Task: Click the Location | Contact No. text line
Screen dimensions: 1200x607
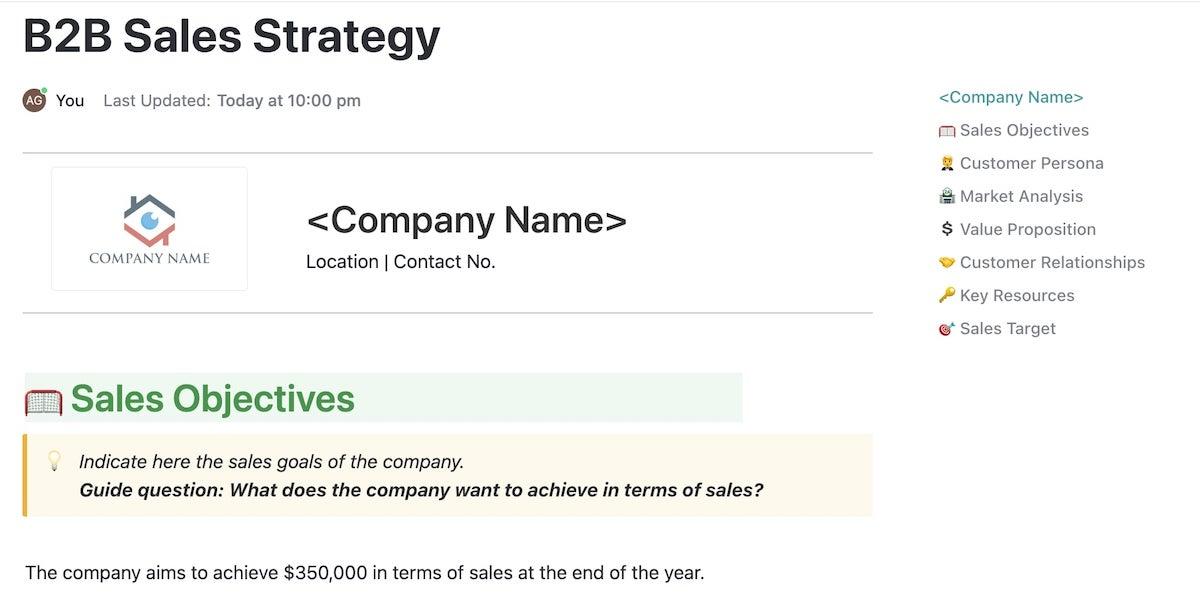Action: pos(400,262)
